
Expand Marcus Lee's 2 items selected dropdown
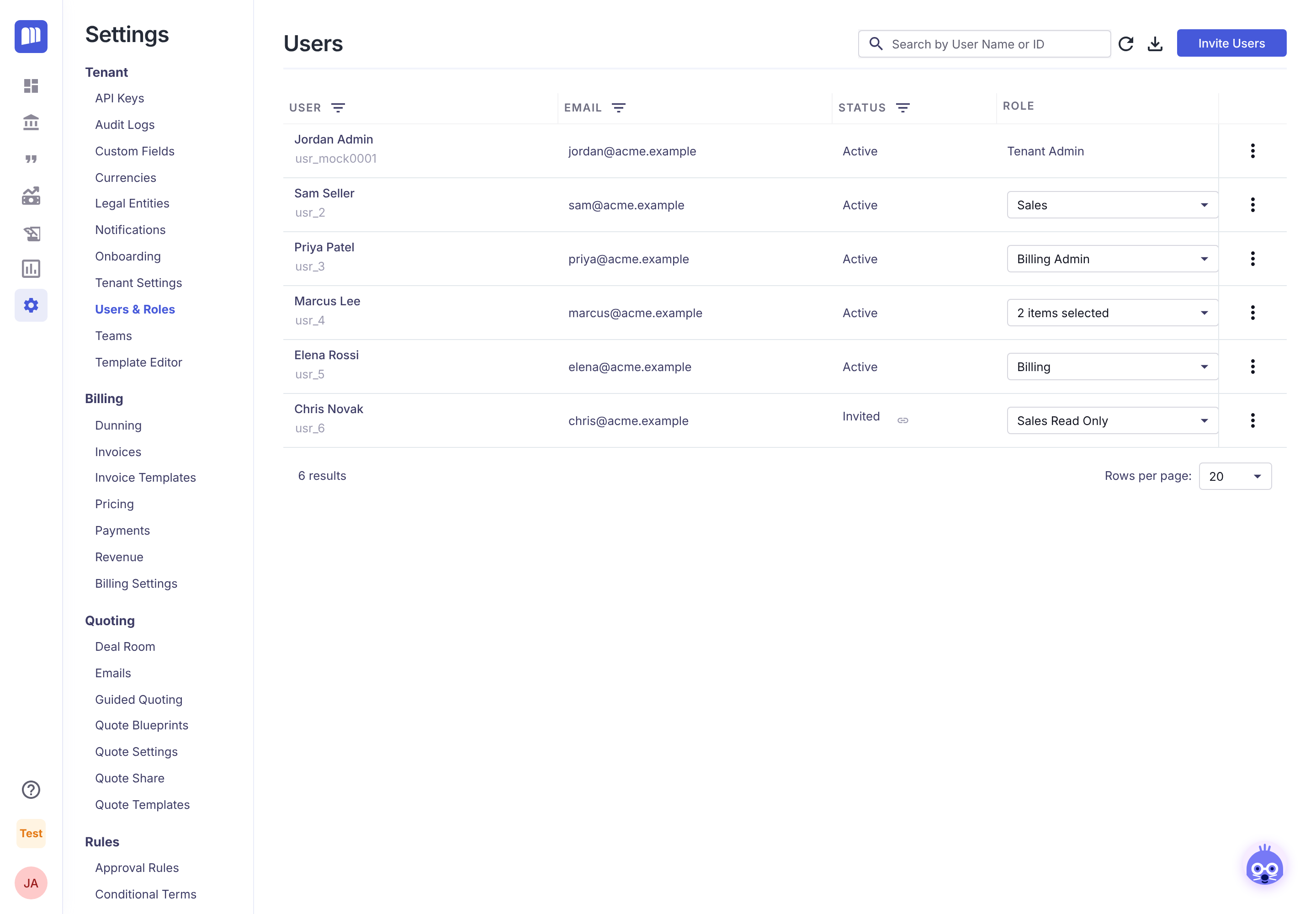click(1112, 313)
